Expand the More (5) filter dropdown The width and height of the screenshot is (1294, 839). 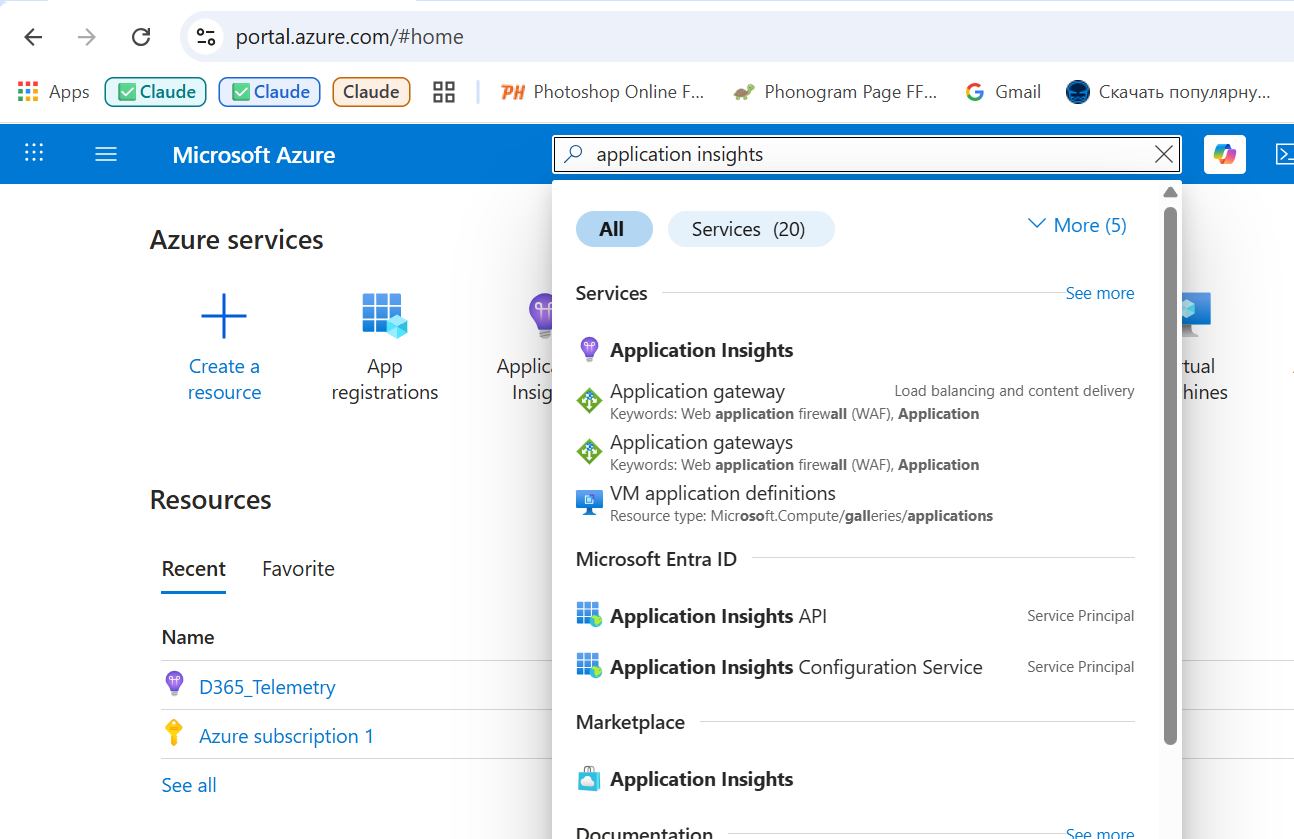click(1077, 225)
